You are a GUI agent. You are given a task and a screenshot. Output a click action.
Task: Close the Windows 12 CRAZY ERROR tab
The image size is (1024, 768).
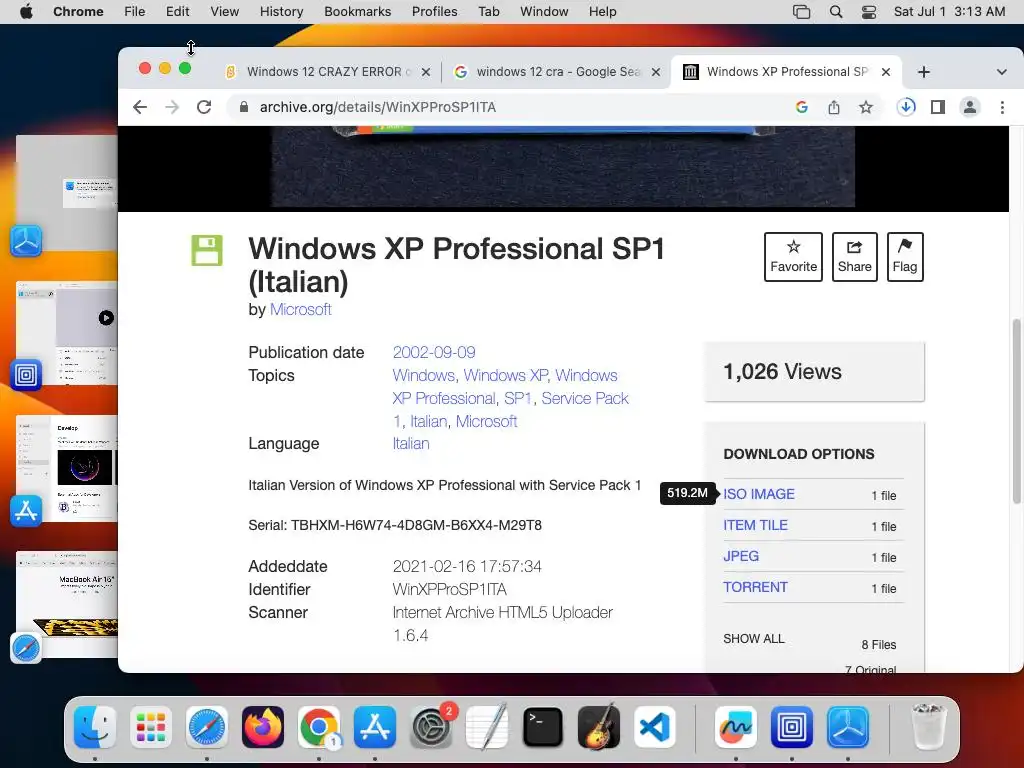426,72
